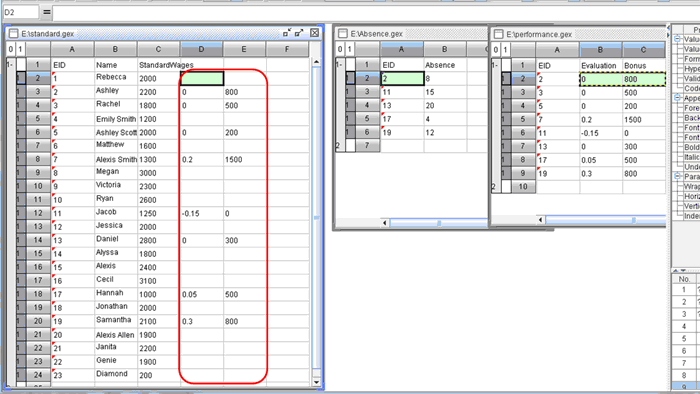Image resolution: width=700 pixels, height=394 pixels.
Task: Click into the formula bar
Action: [375, 12]
